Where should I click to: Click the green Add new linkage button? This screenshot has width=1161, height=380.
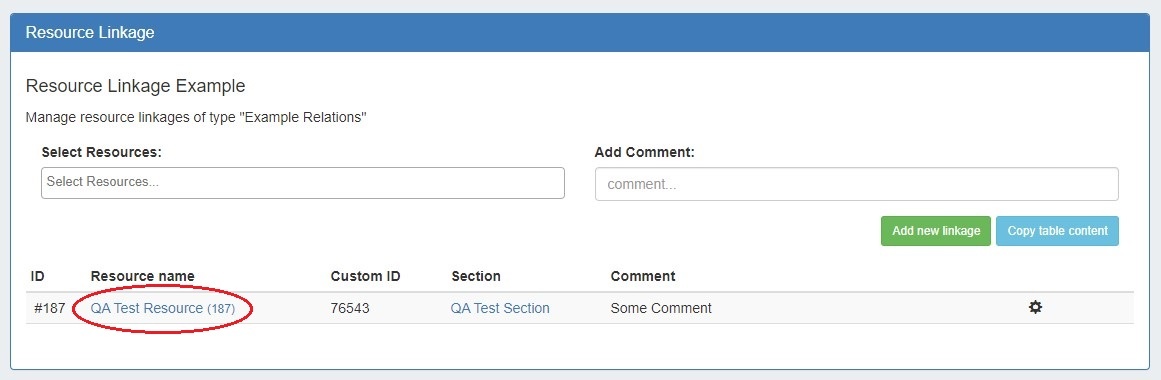pyautogui.click(x=936, y=231)
